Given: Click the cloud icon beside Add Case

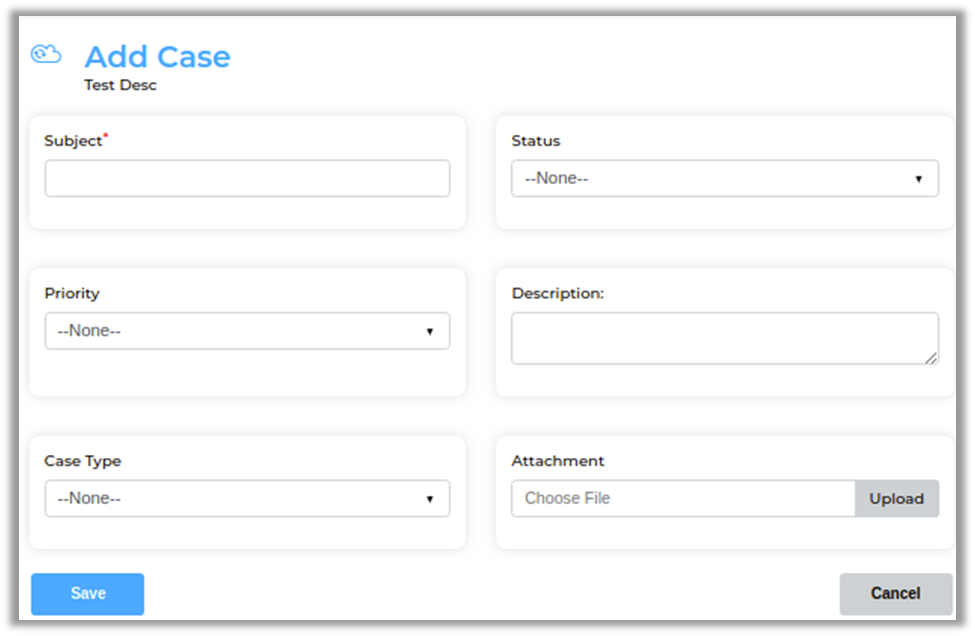Looking at the screenshot, I should pos(46,54).
